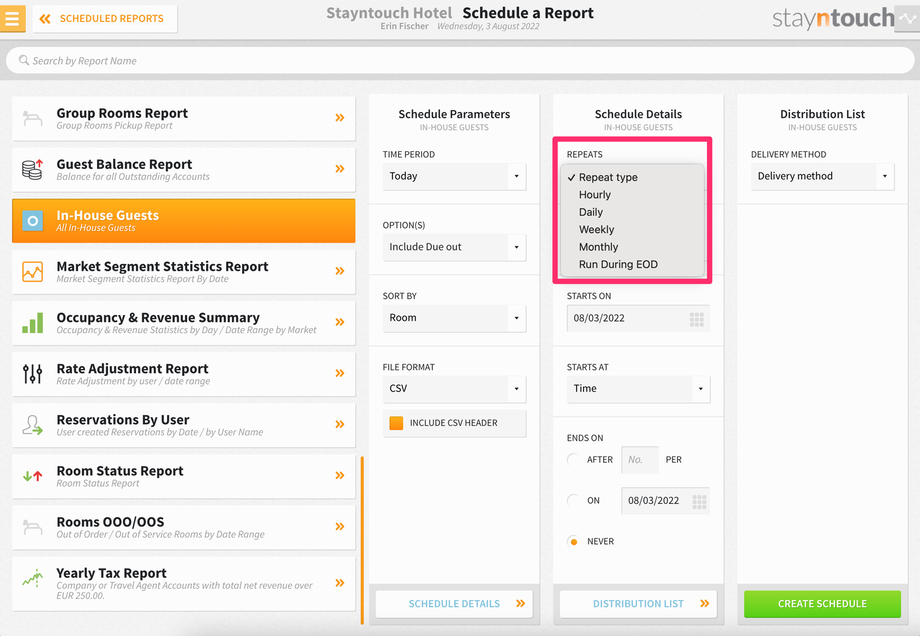Open the Starts At Time dropdown
920x636 pixels.
[x=638, y=389]
